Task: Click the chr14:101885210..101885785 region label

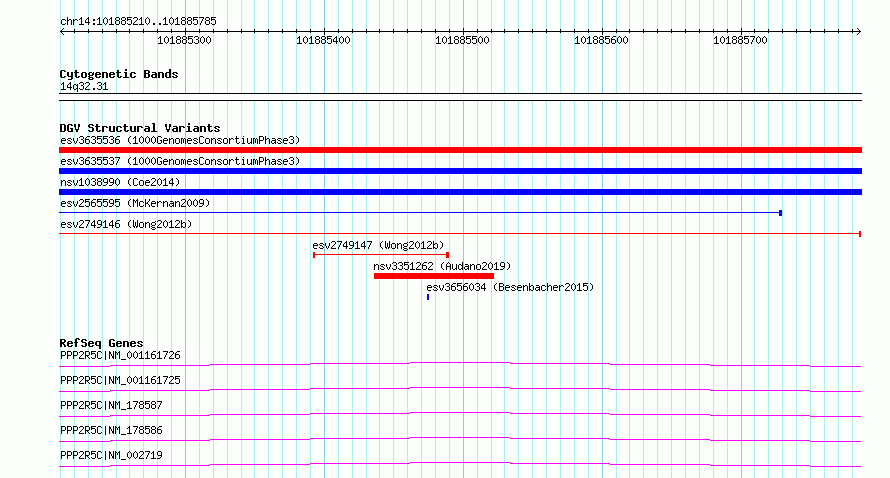Action: (138, 22)
